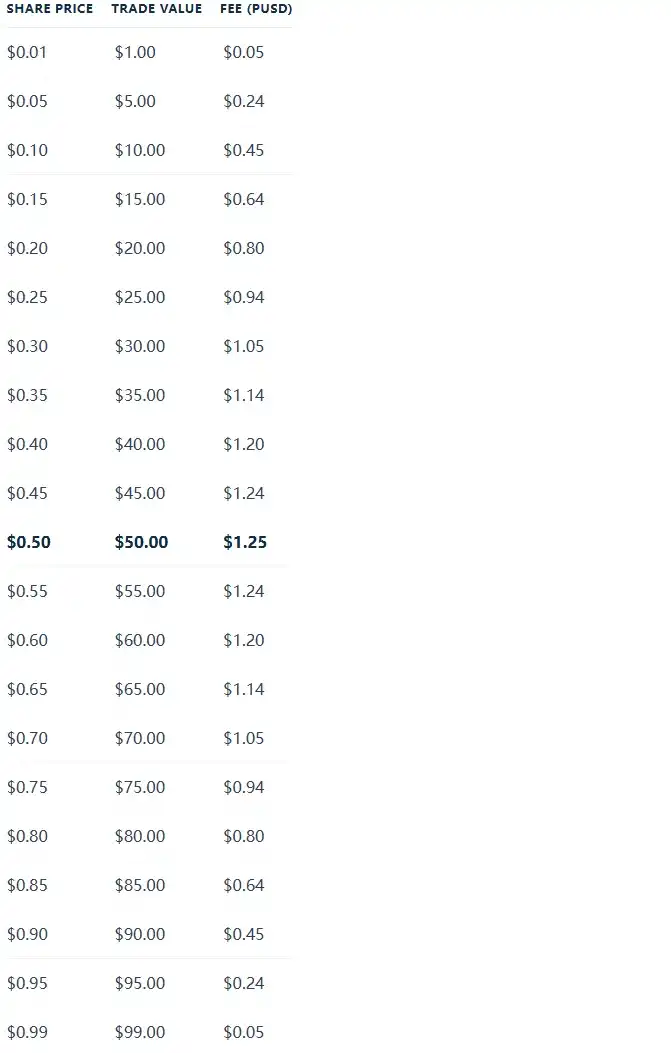
Task: Click the FEE (PUSD) column header
Action: pos(256,9)
